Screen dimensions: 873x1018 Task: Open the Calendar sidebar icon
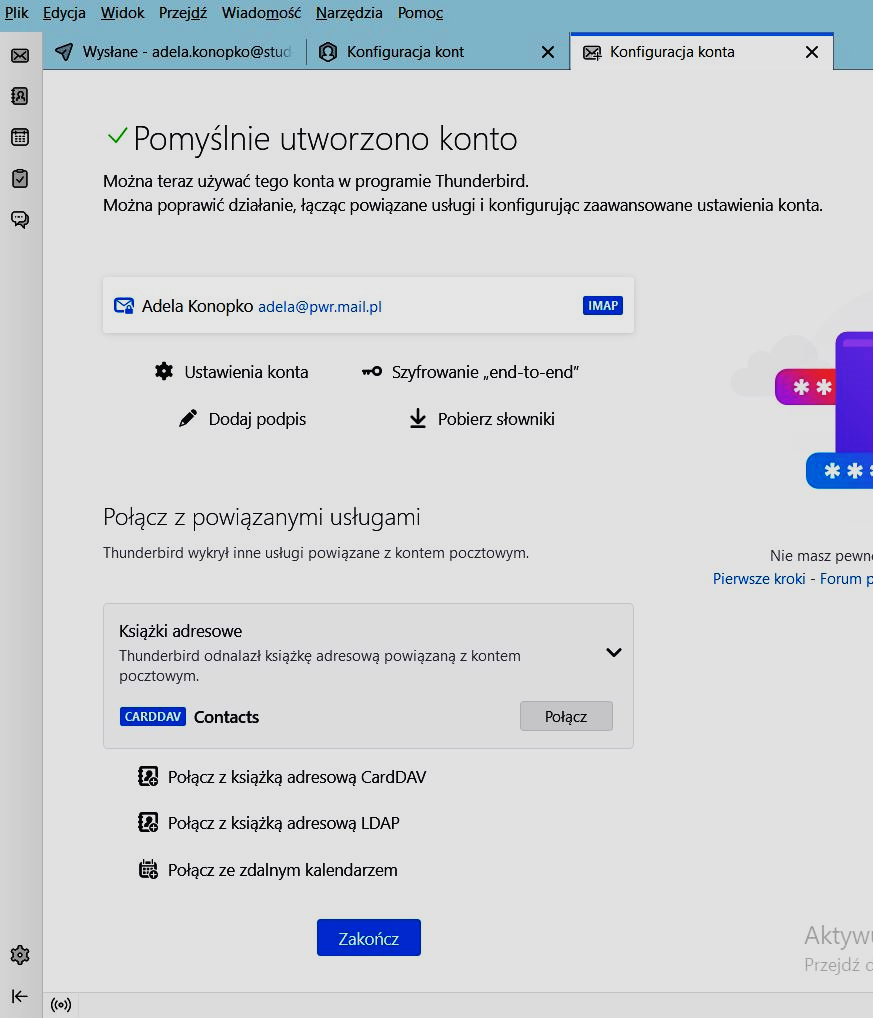pyautogui.click(x=20, y=137)
